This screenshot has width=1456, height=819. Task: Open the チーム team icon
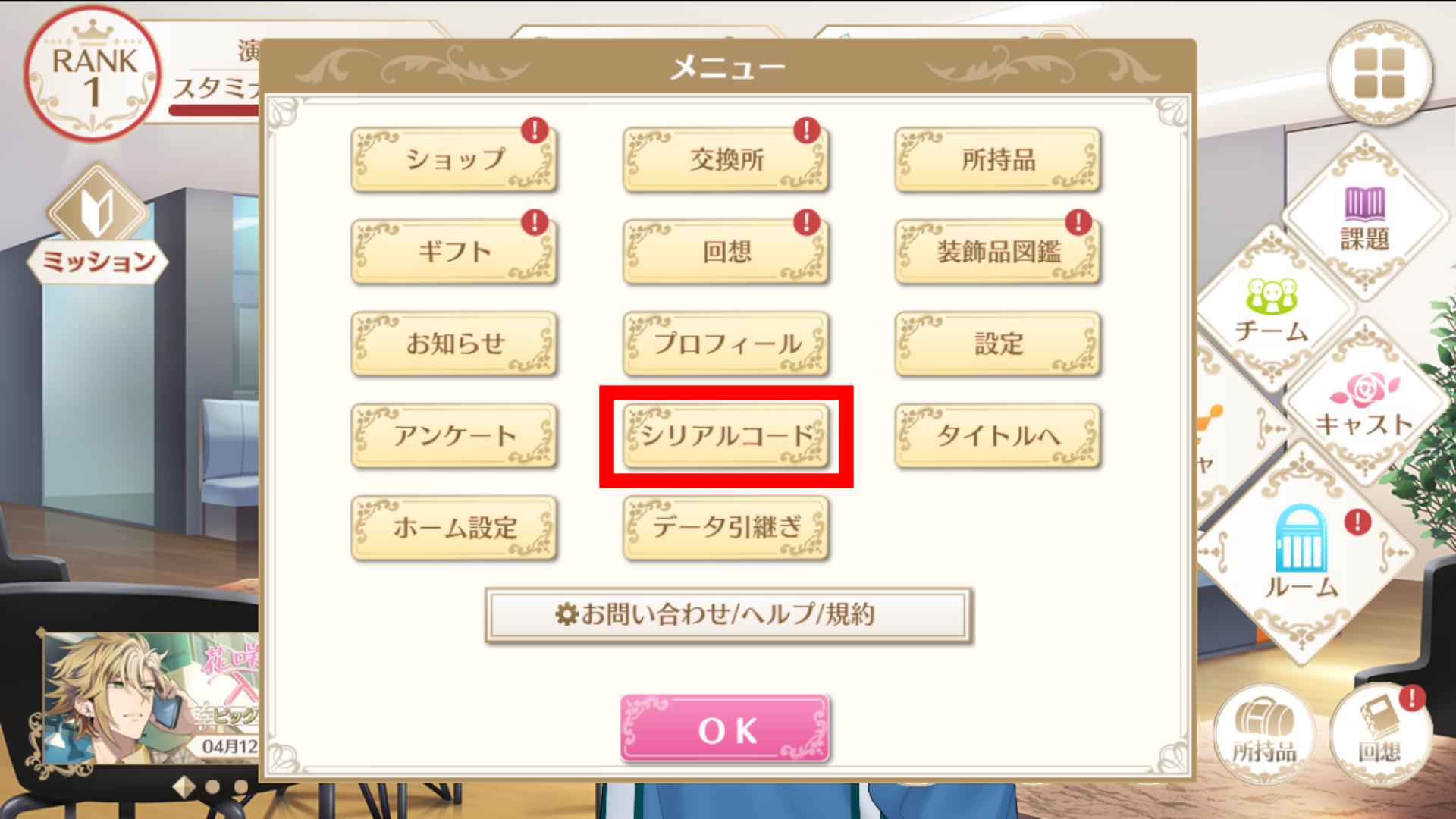tap(1272, 311)
